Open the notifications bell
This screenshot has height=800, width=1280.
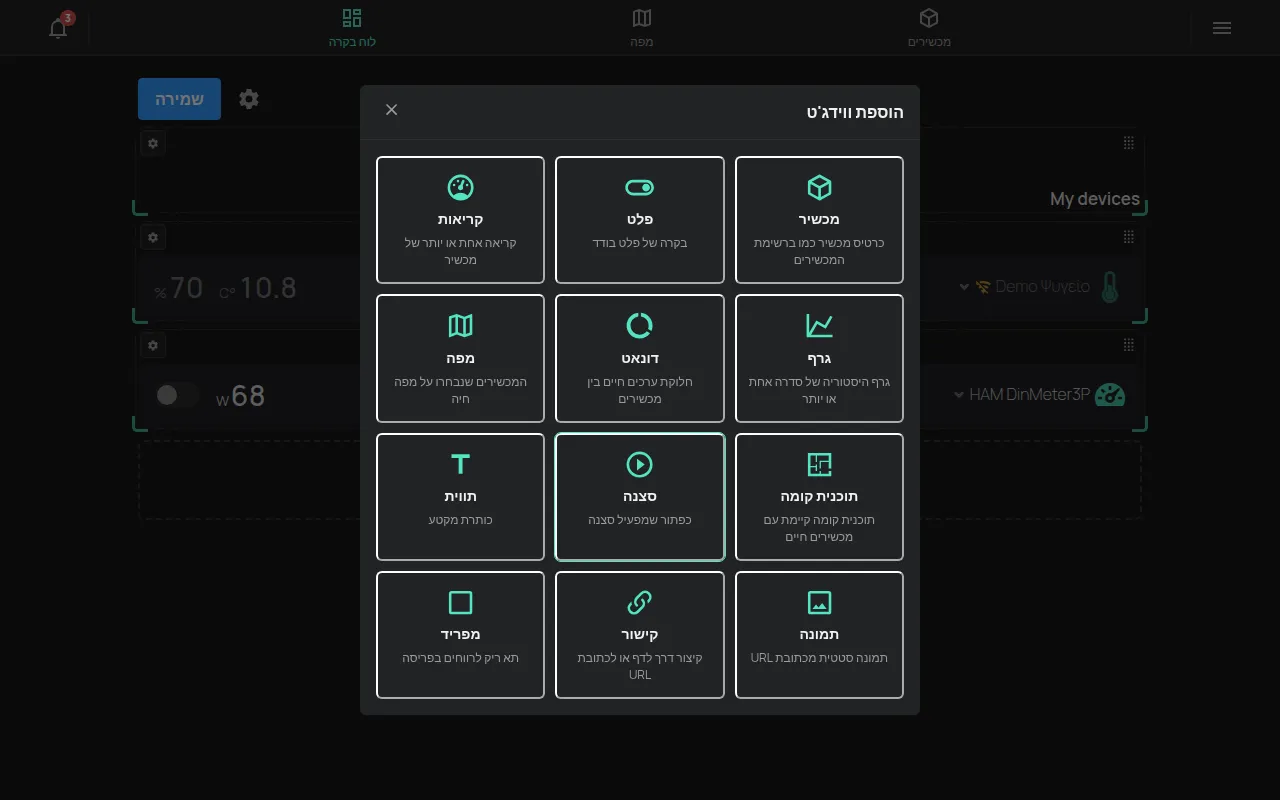tap(58, 28)
